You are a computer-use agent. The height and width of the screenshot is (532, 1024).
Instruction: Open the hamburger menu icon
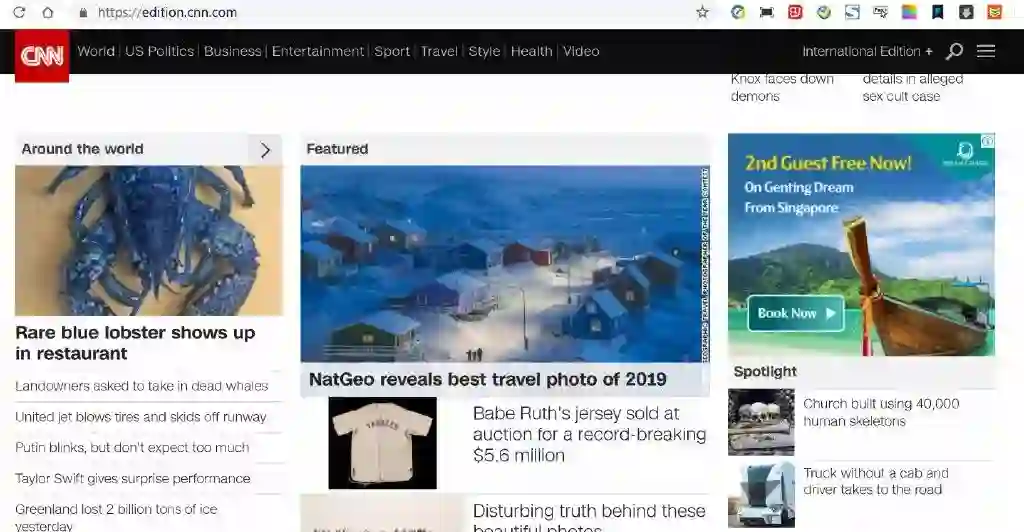pyautogui.click(x=986, y=51)
